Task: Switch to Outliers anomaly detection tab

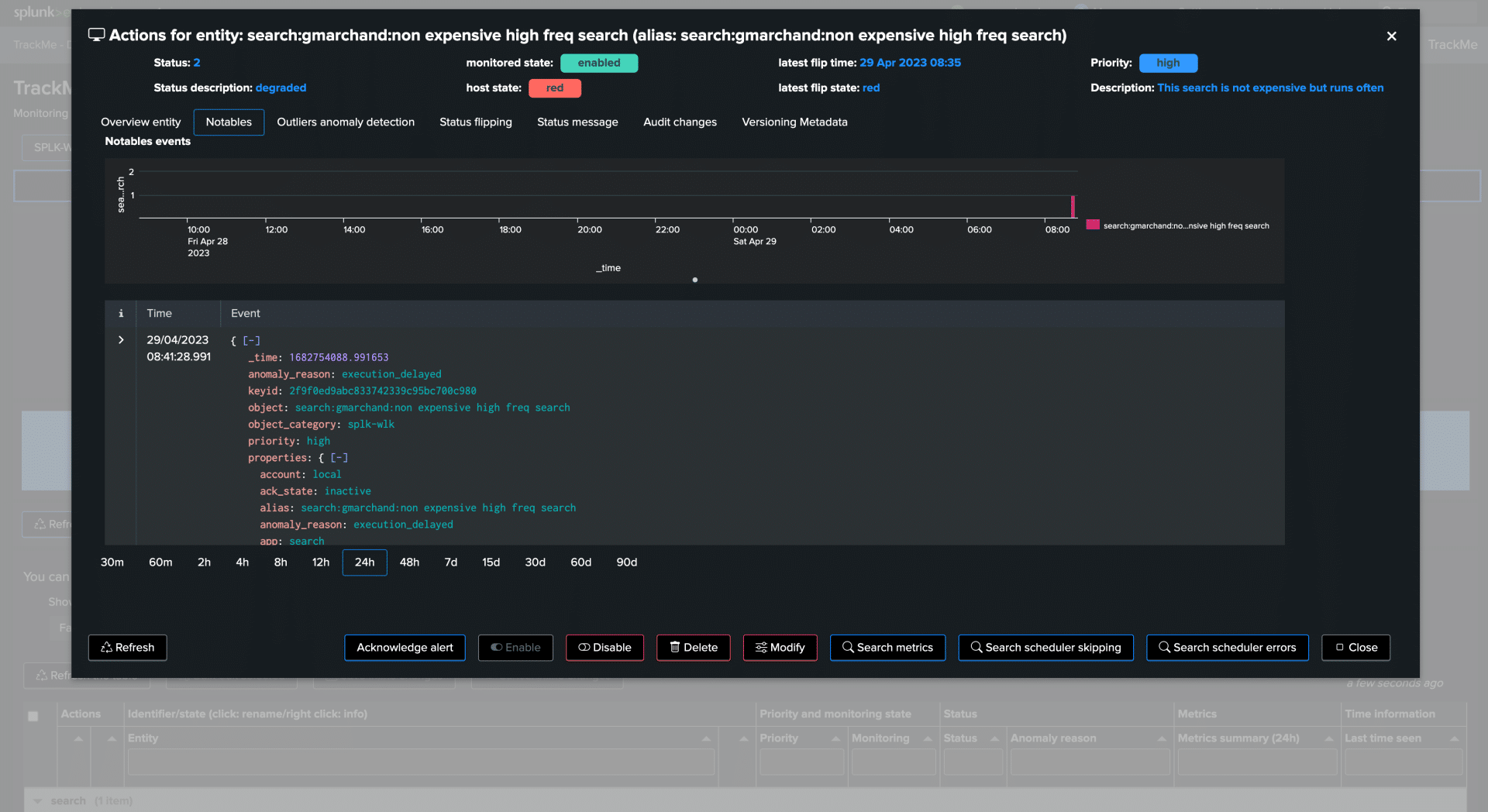Action: [346, 122]
